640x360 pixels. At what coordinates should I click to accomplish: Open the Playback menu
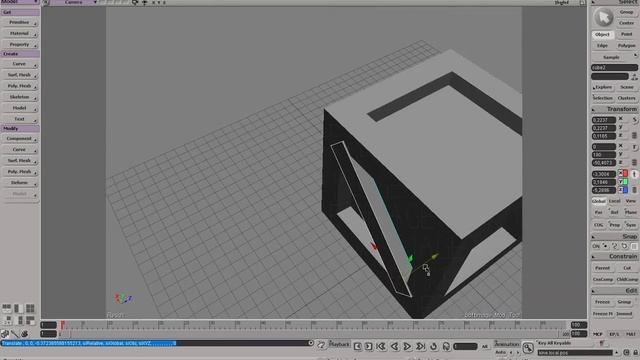coord(339,344)
